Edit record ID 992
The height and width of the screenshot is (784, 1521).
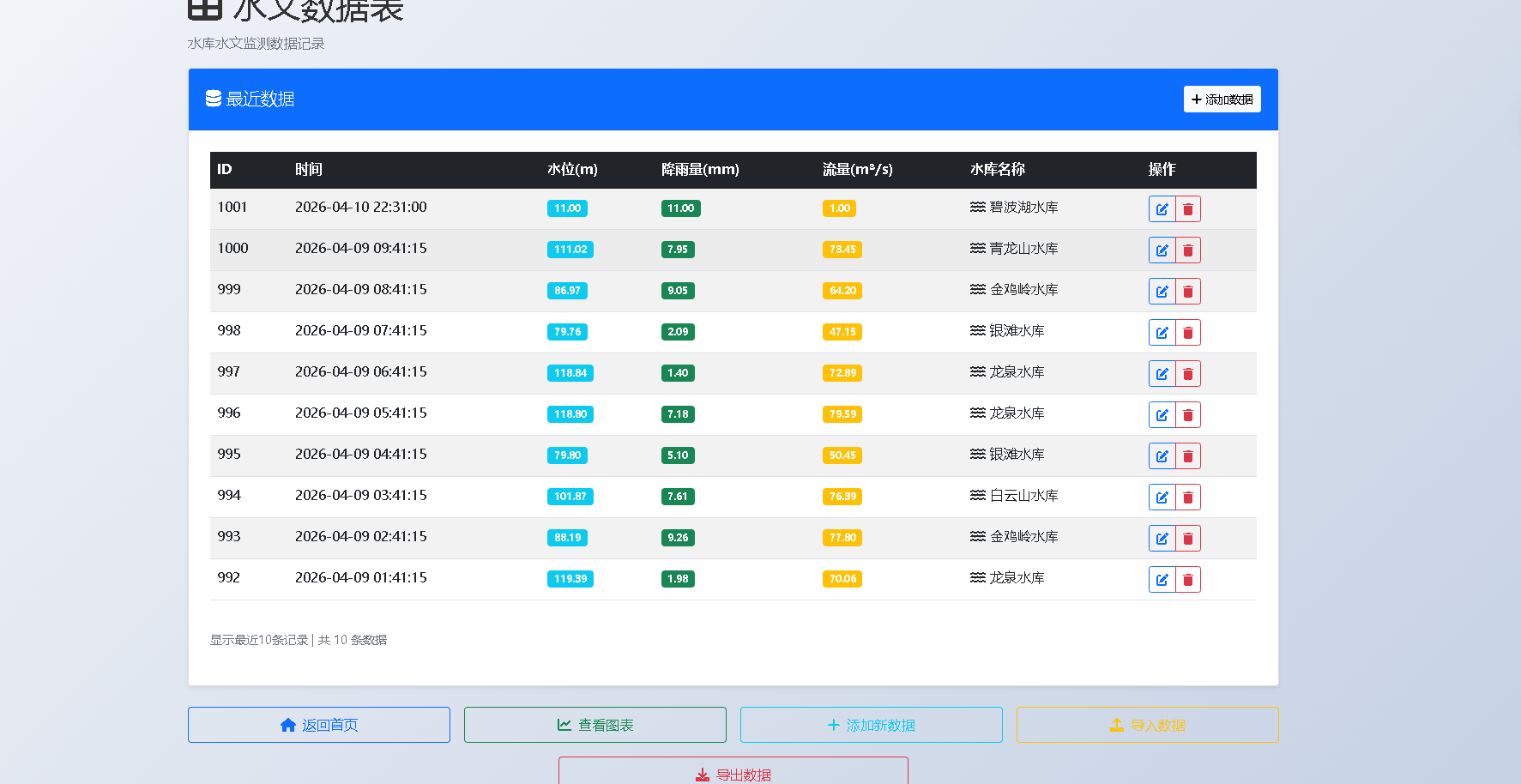1162,580
